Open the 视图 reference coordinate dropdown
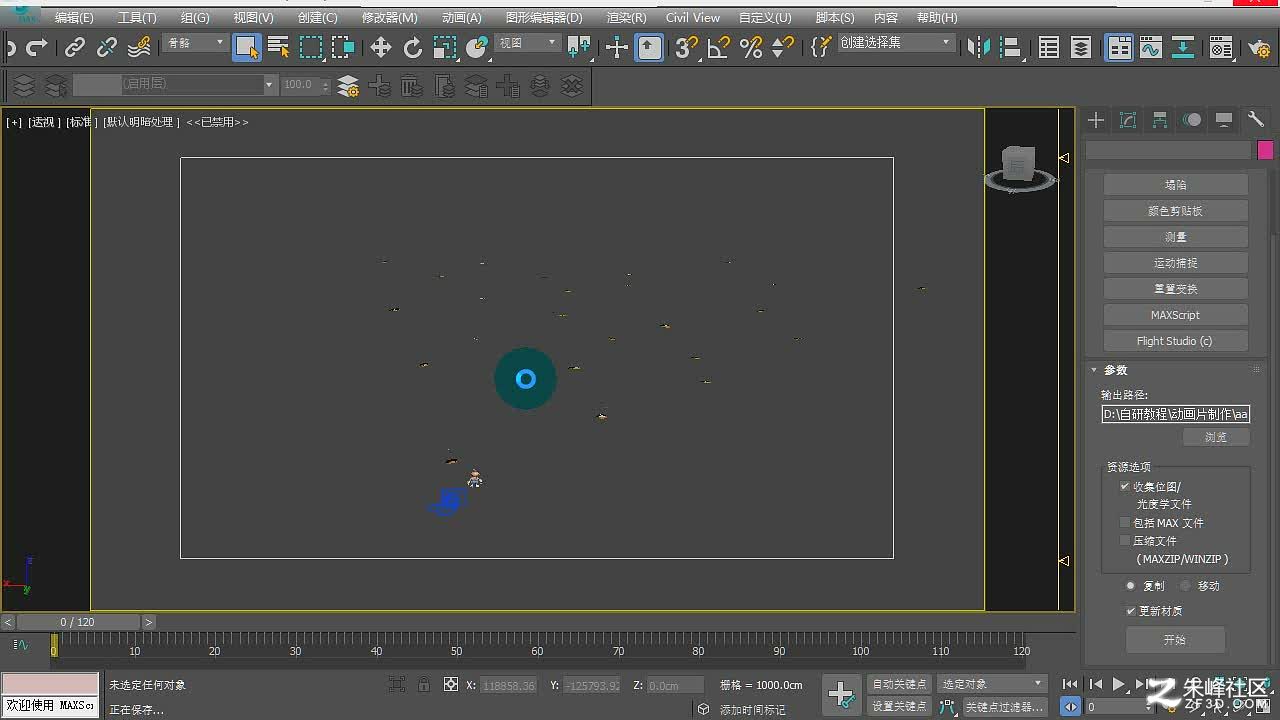The width and height of the screenshot is (1280, 720). coord(527,43)
